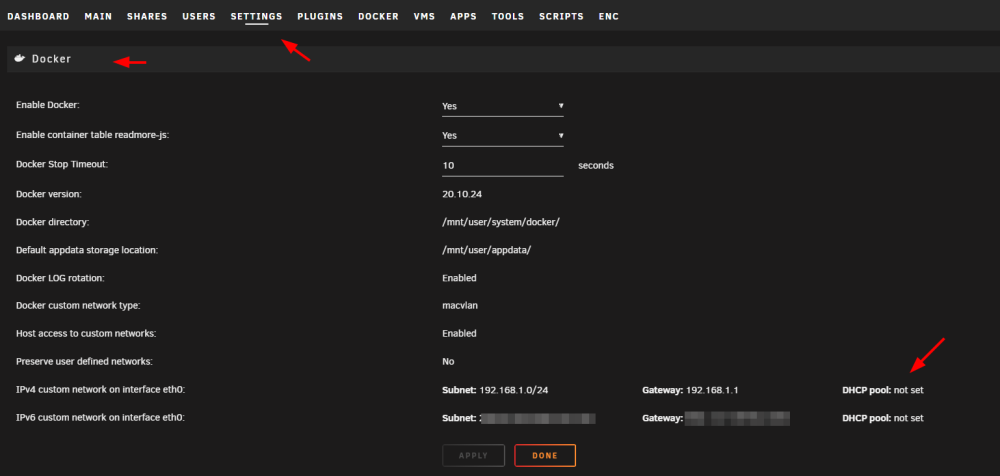Click the IPv4 Subnet 192.168.1.0/24 text
Screen dimensions: 1000x476
click(495, 389)
